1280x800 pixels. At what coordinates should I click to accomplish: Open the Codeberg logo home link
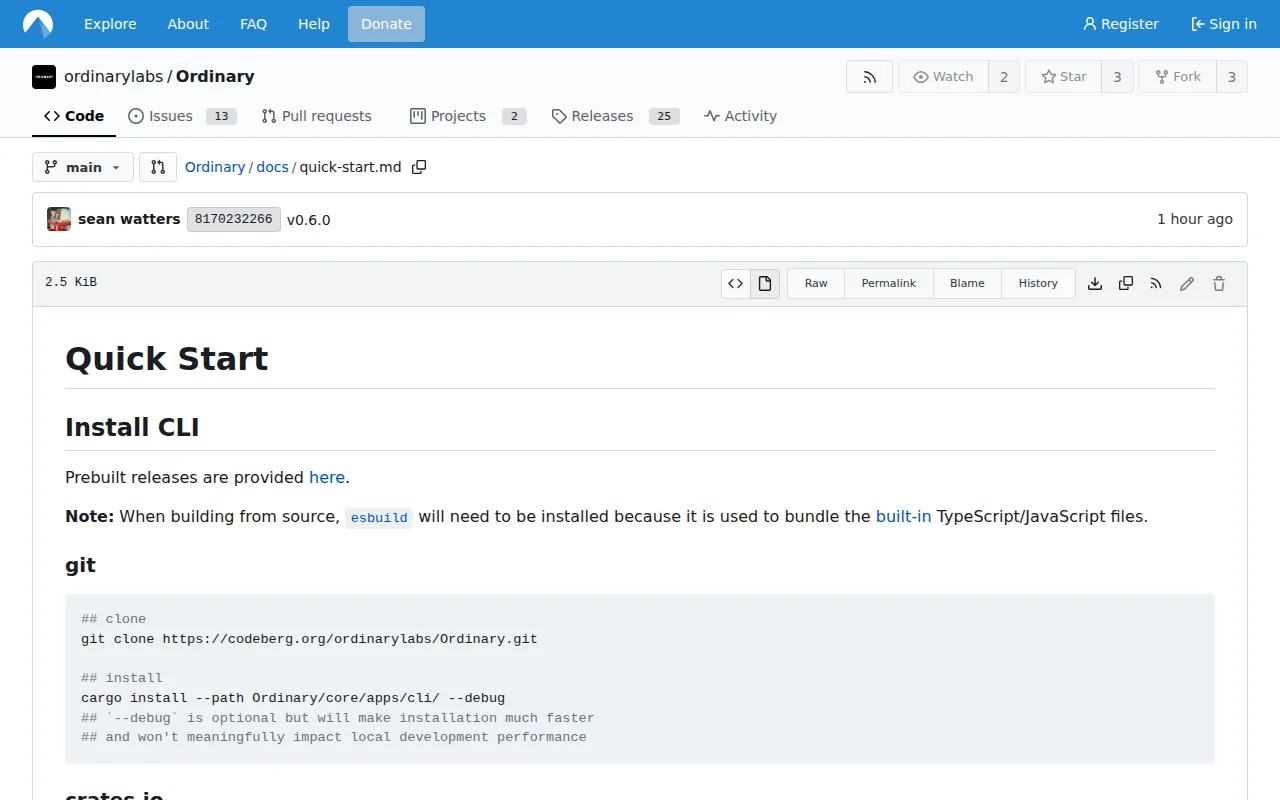click(38, 24)
